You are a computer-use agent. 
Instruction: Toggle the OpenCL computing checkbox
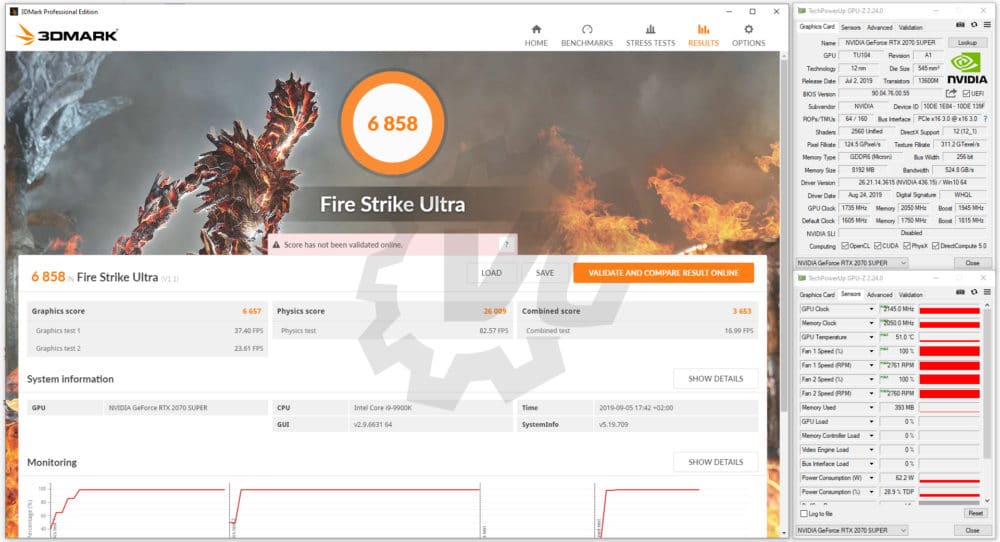[845, 246]
